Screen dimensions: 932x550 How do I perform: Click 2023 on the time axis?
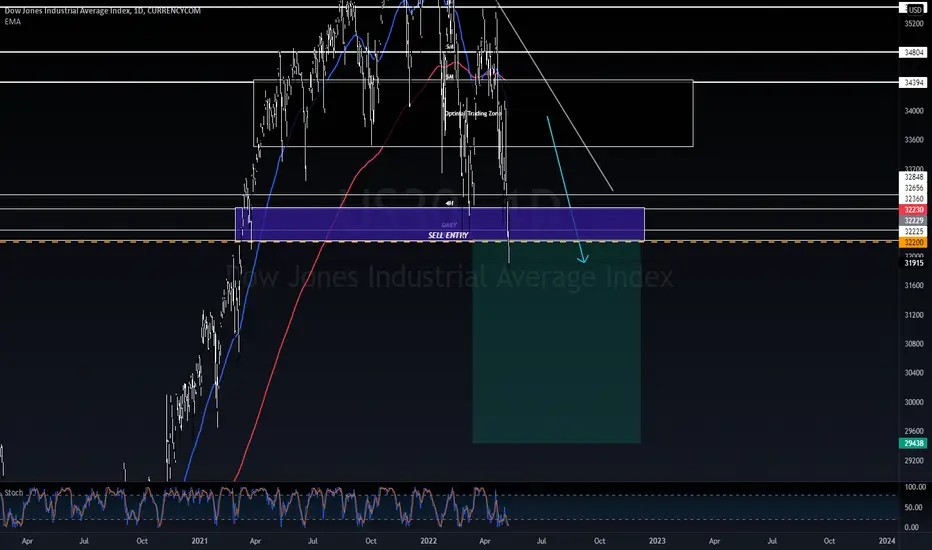(657, 541)
